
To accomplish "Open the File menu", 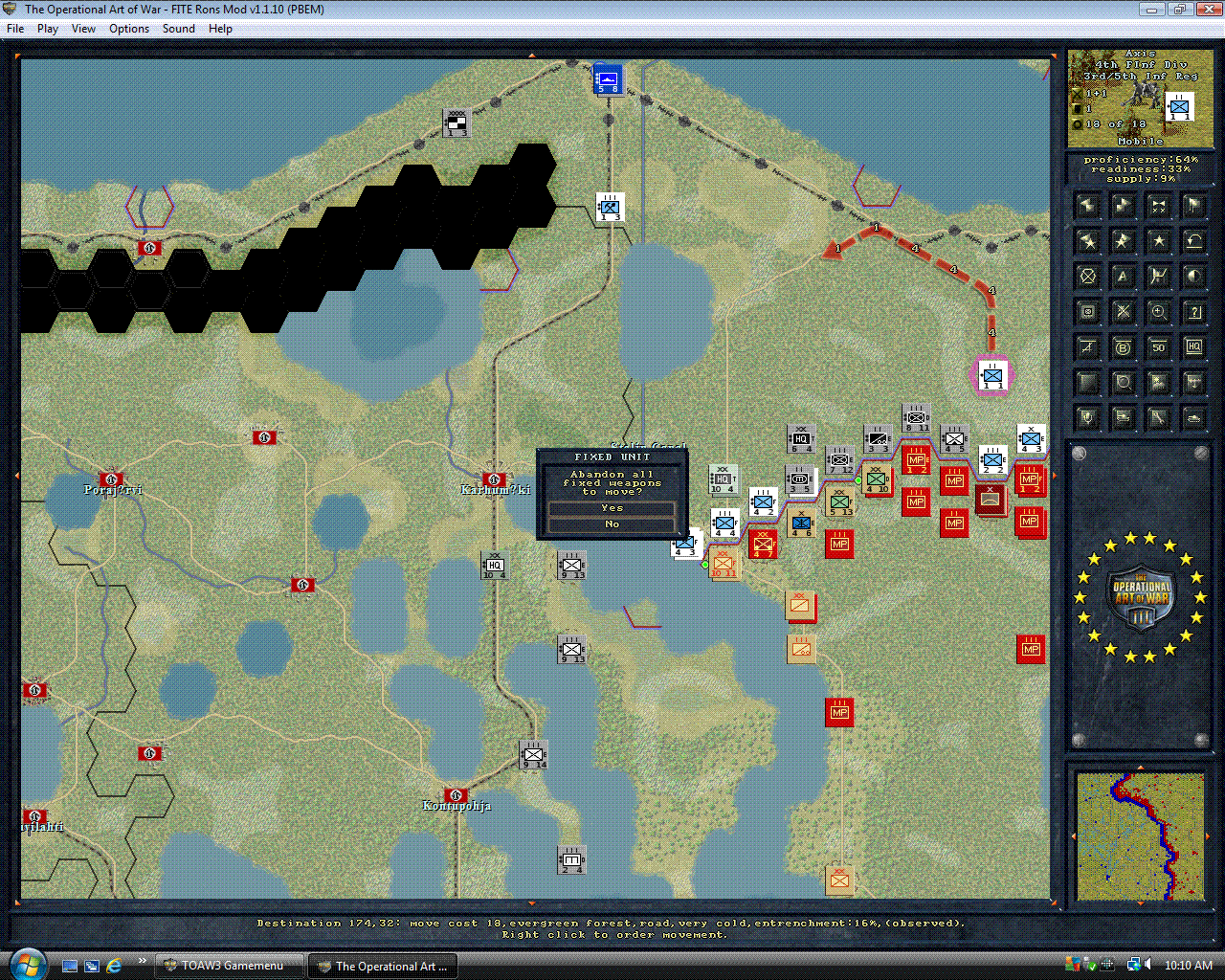I will tap(15, 29).
